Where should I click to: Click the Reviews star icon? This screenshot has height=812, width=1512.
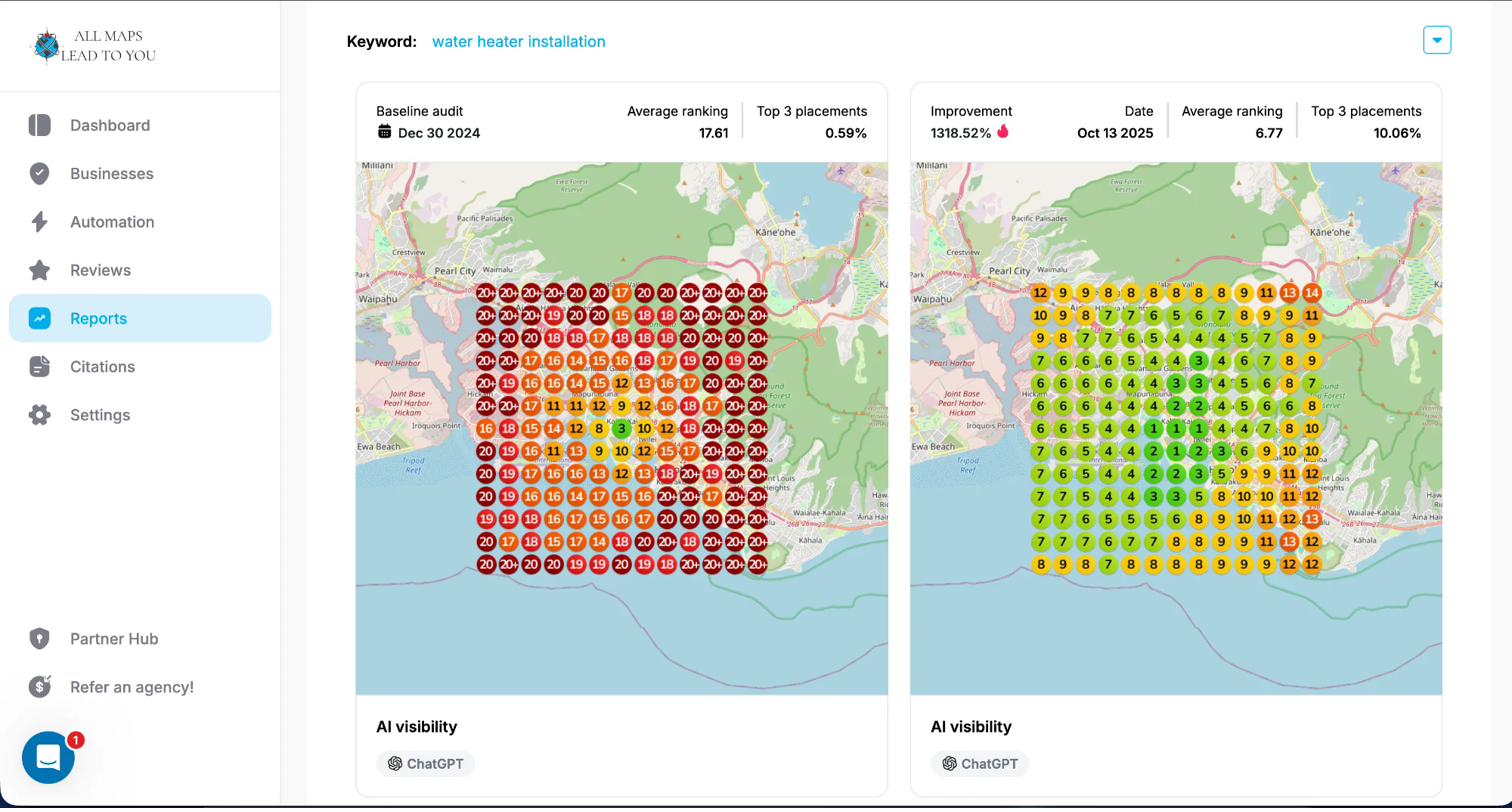40,270
